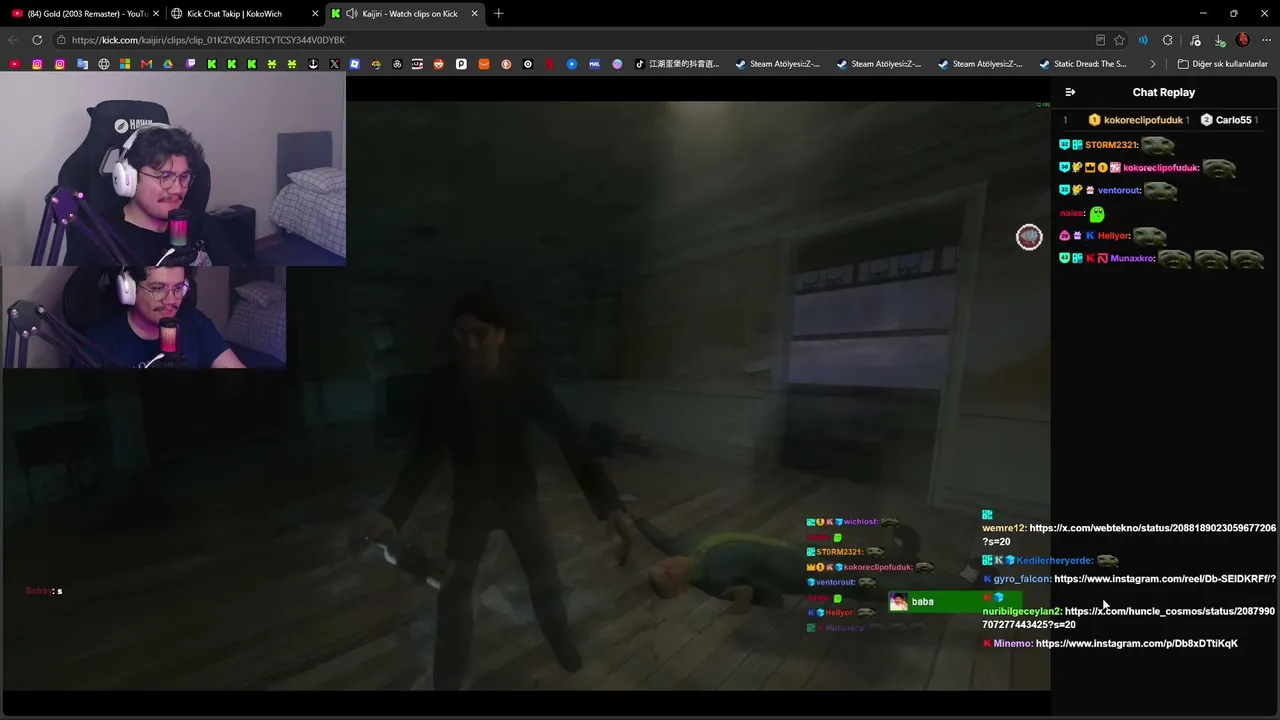The image size is (1280, 720).
Task: Click username ventorout in chat replay
Action: click(x=1119, y=190)
